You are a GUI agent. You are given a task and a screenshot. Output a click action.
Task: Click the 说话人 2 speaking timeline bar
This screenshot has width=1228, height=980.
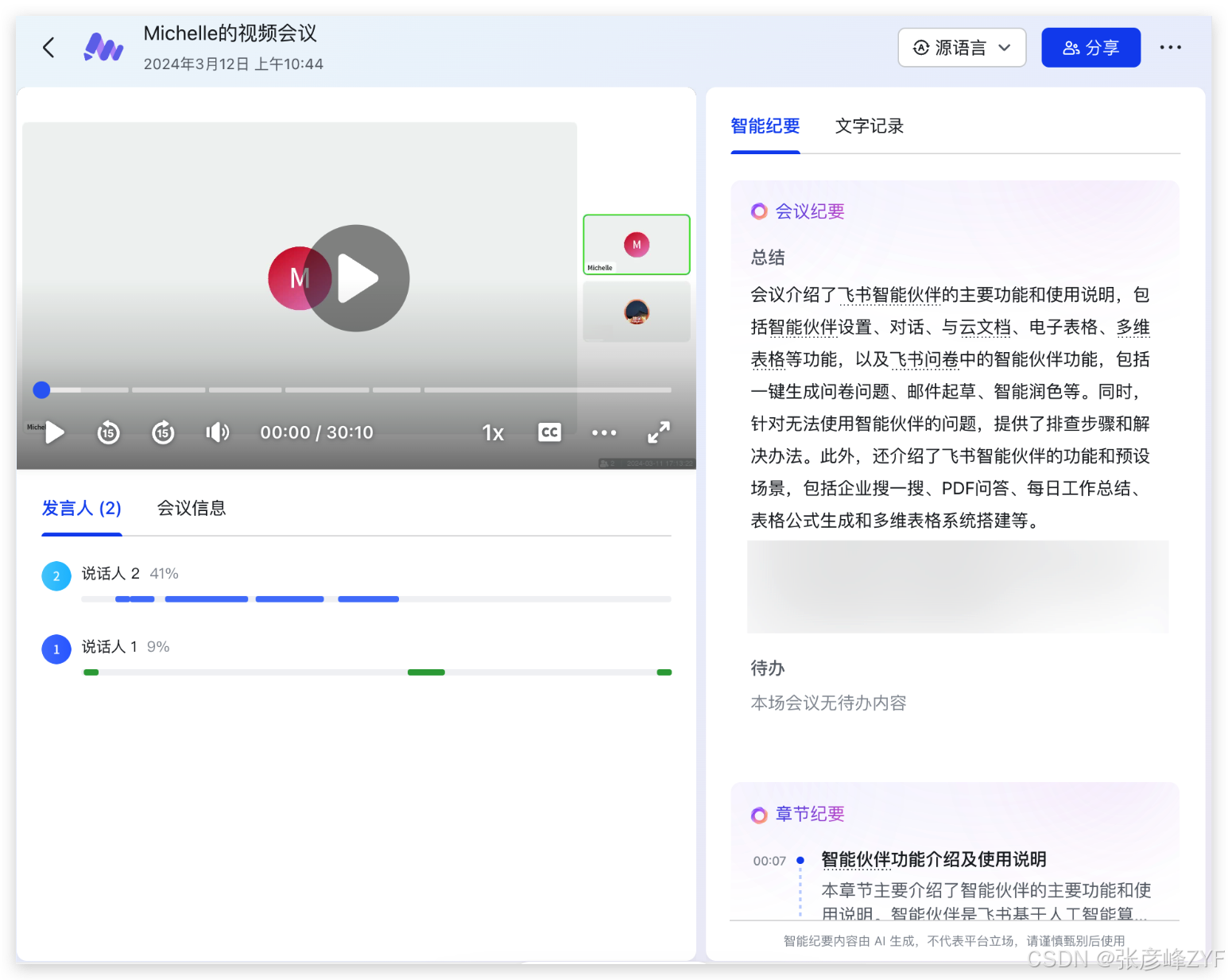tap(377, 598)
